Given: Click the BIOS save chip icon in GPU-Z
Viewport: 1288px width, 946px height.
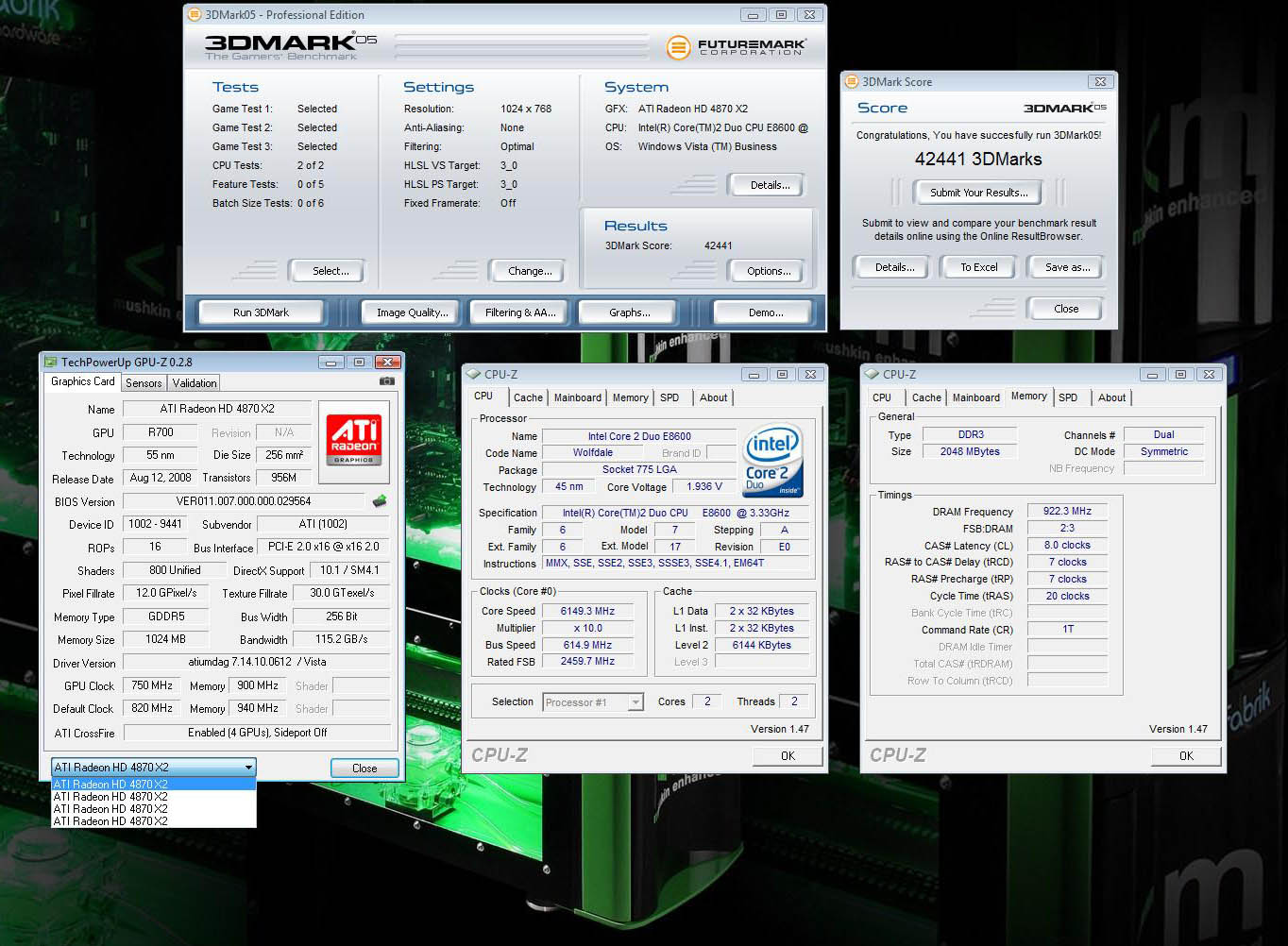Looking at the screenshot, I should (x=380, y=501).
